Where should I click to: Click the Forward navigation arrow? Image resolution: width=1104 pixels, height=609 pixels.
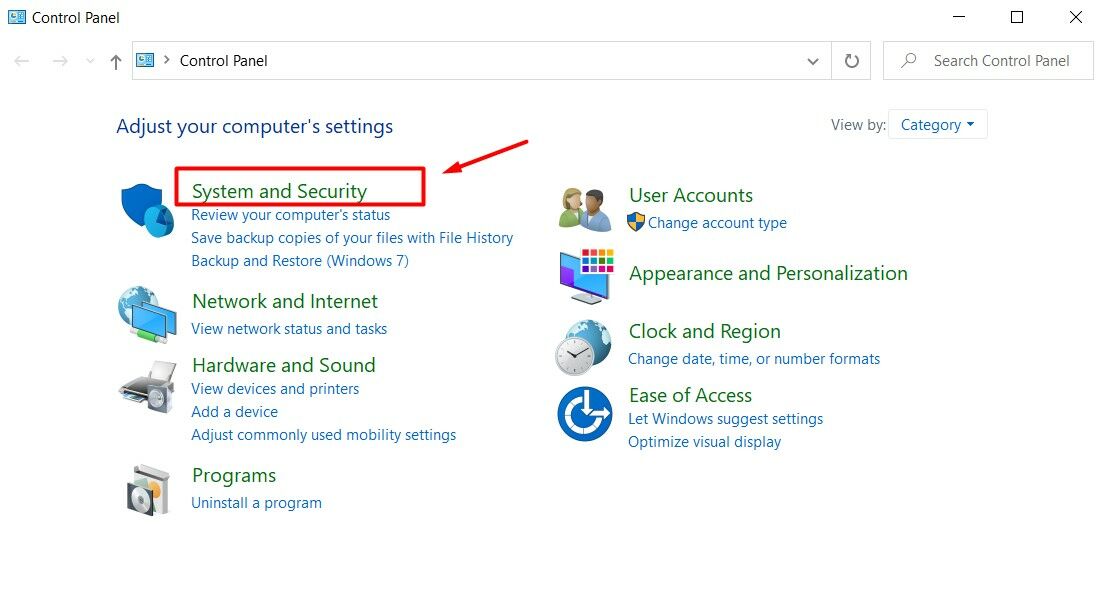pos(61,61)
